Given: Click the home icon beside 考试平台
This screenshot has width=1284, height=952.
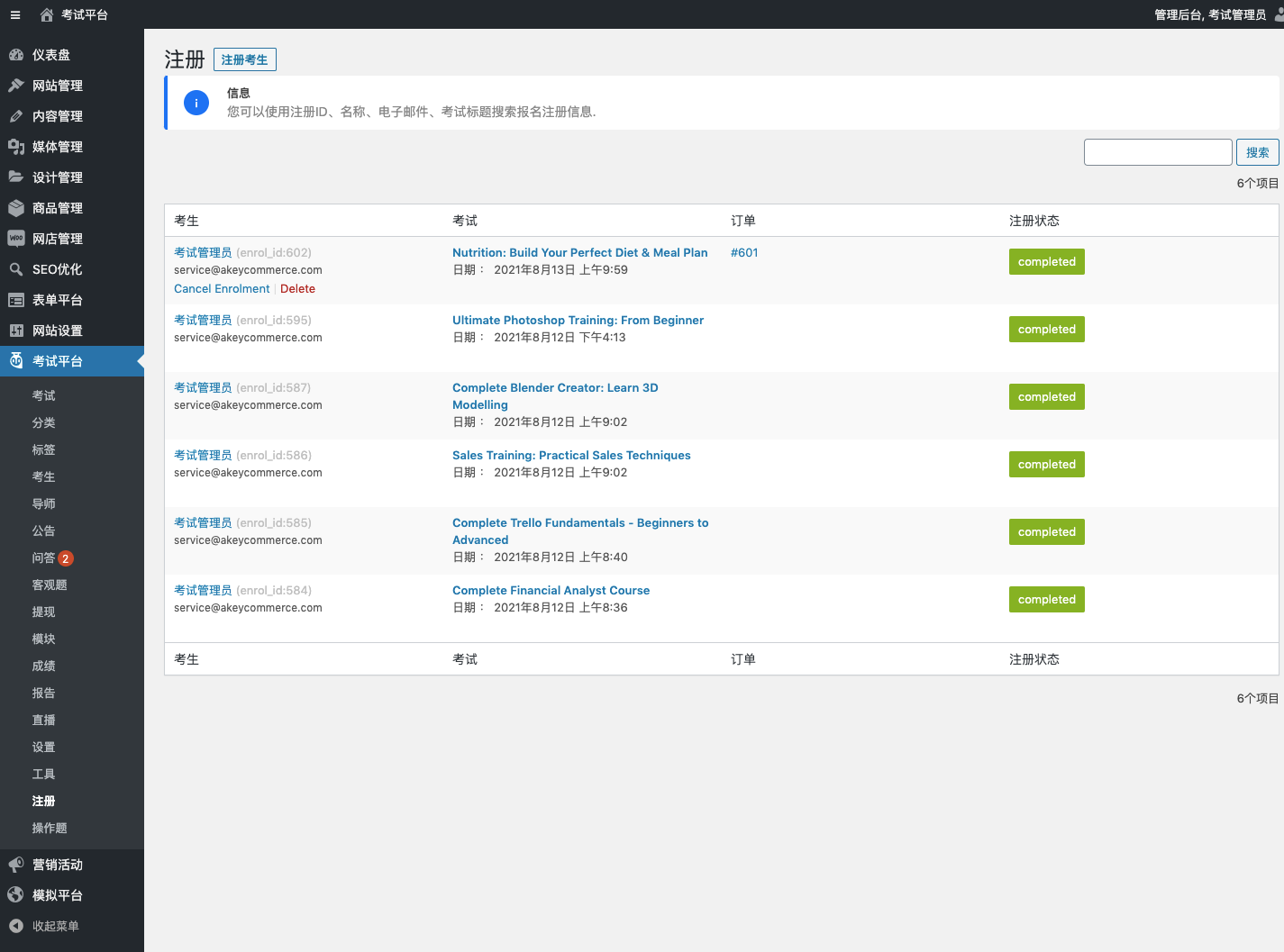Looking at the screenshot, I should coord(47,14).
